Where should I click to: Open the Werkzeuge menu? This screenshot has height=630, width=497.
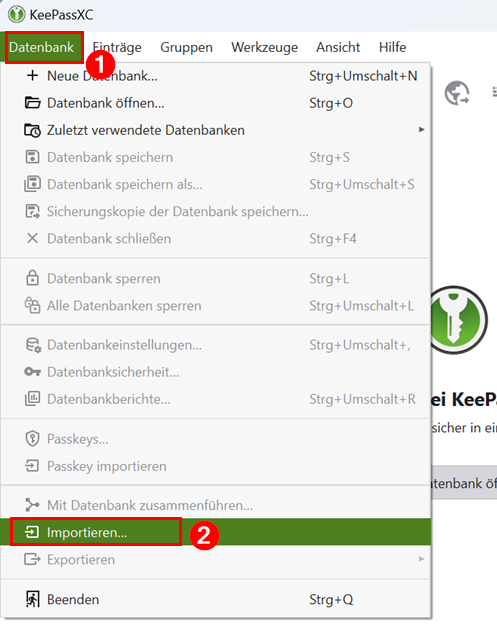(x=264, y=47)
